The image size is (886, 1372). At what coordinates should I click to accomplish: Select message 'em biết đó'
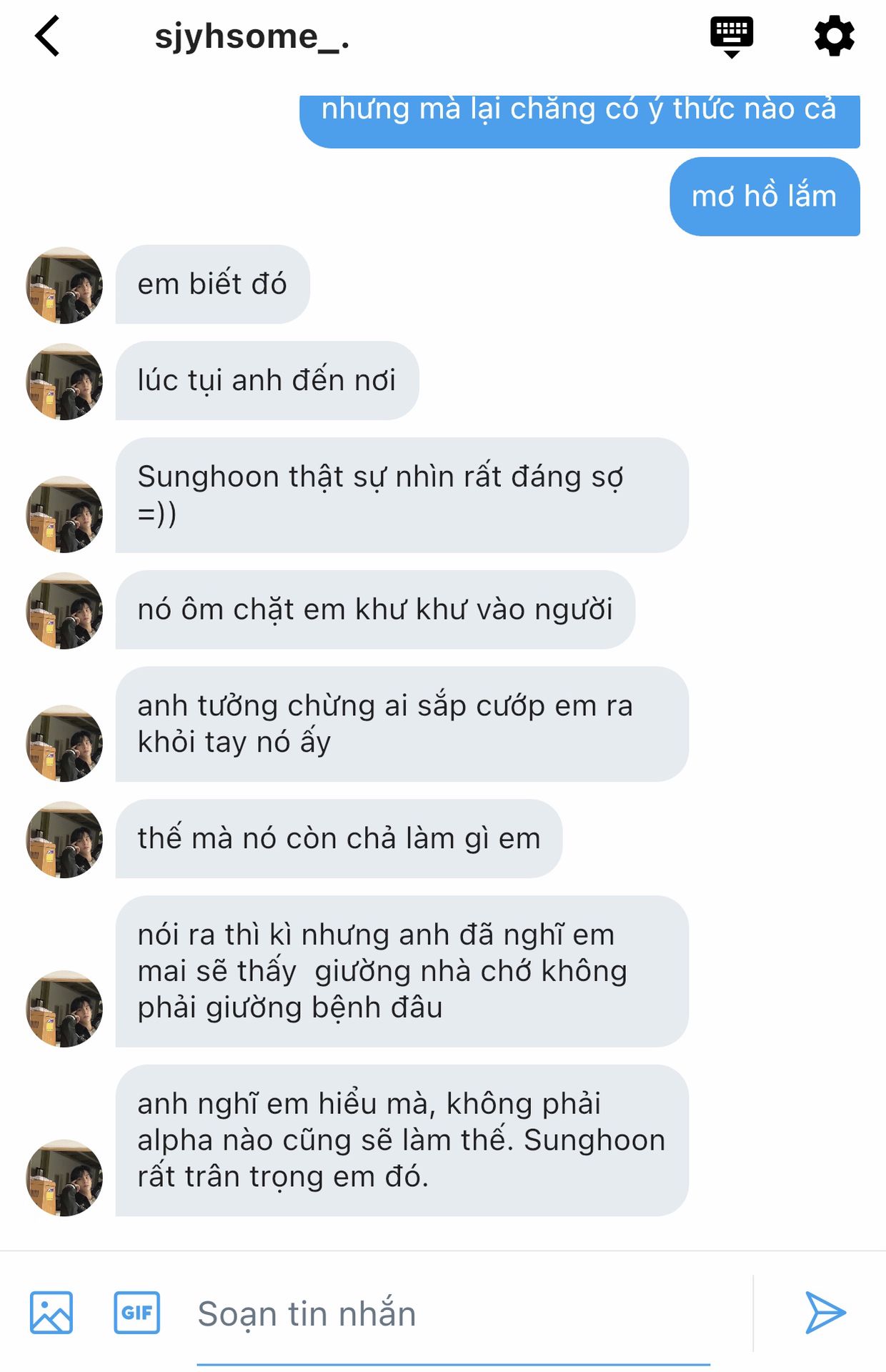212,284
